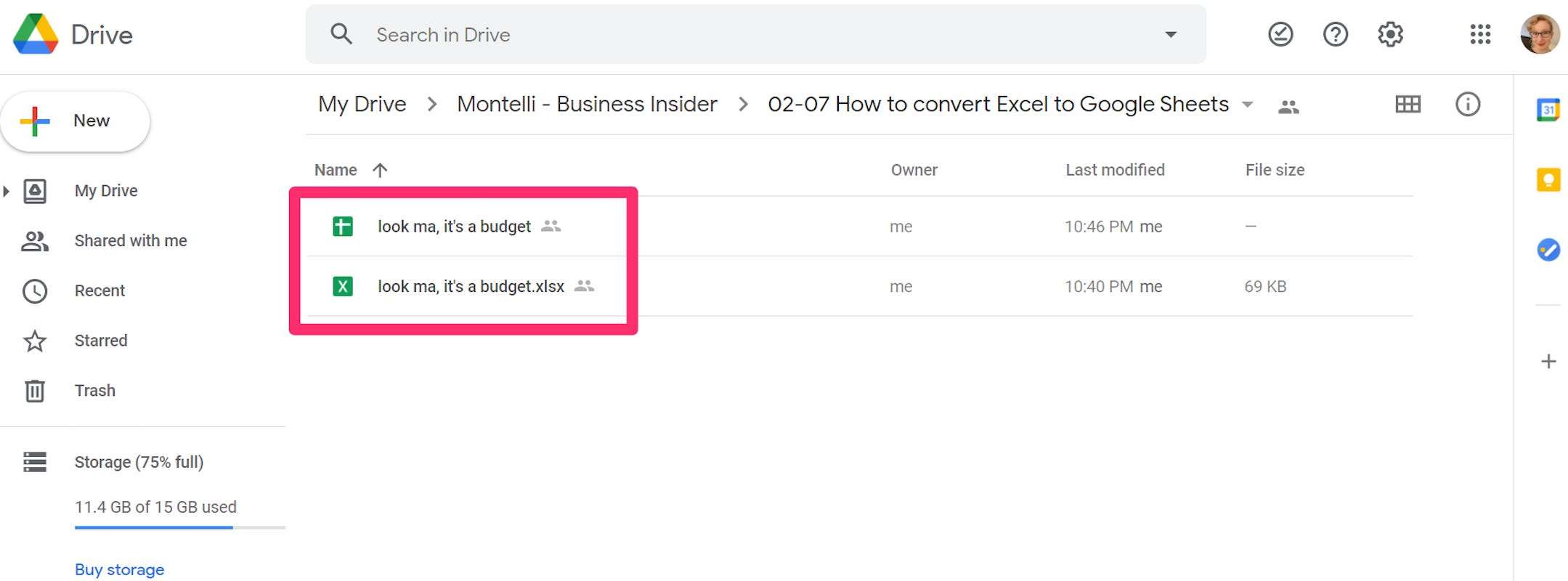Open the Google Calendar side panel icon

(1548, 110)
